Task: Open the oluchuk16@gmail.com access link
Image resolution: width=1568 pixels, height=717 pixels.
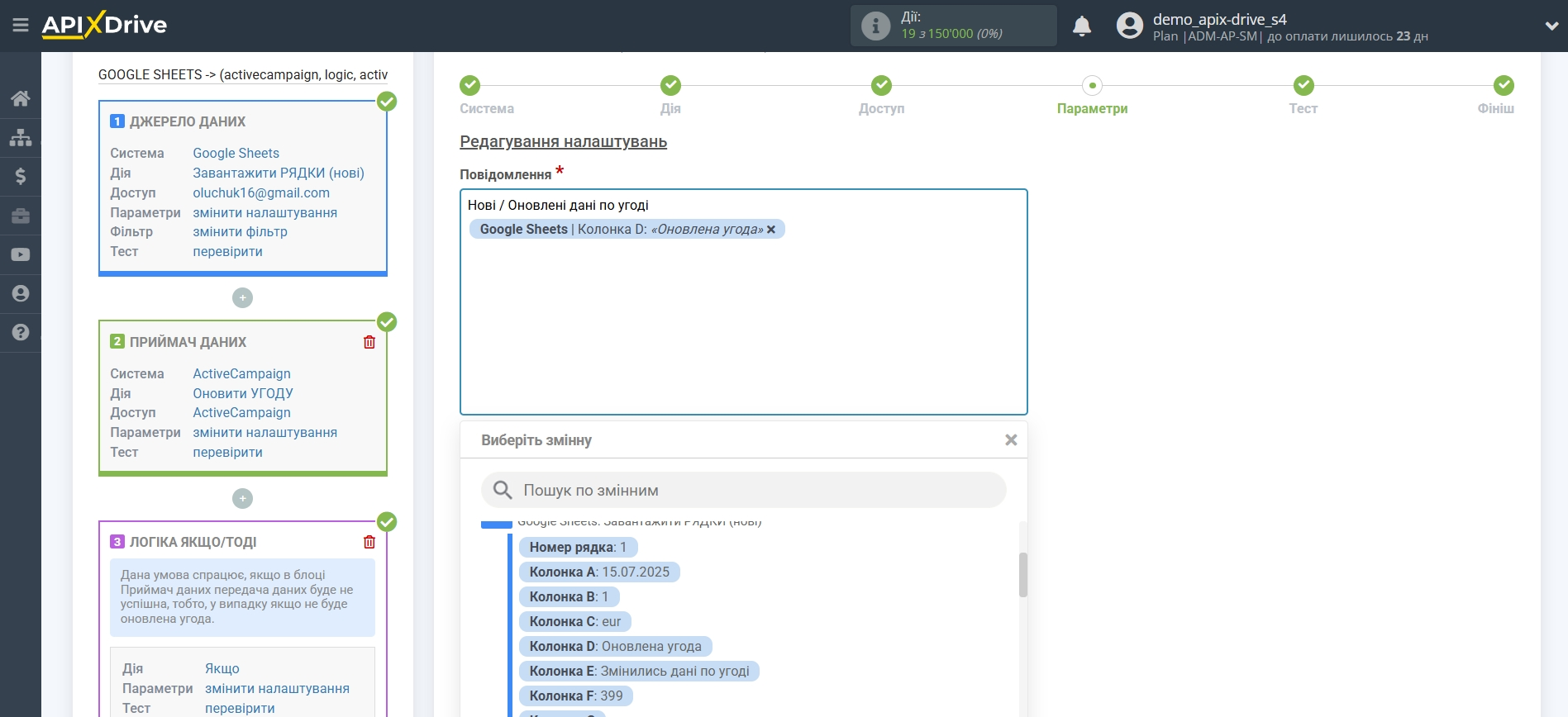Action: [x=261, y=192]
